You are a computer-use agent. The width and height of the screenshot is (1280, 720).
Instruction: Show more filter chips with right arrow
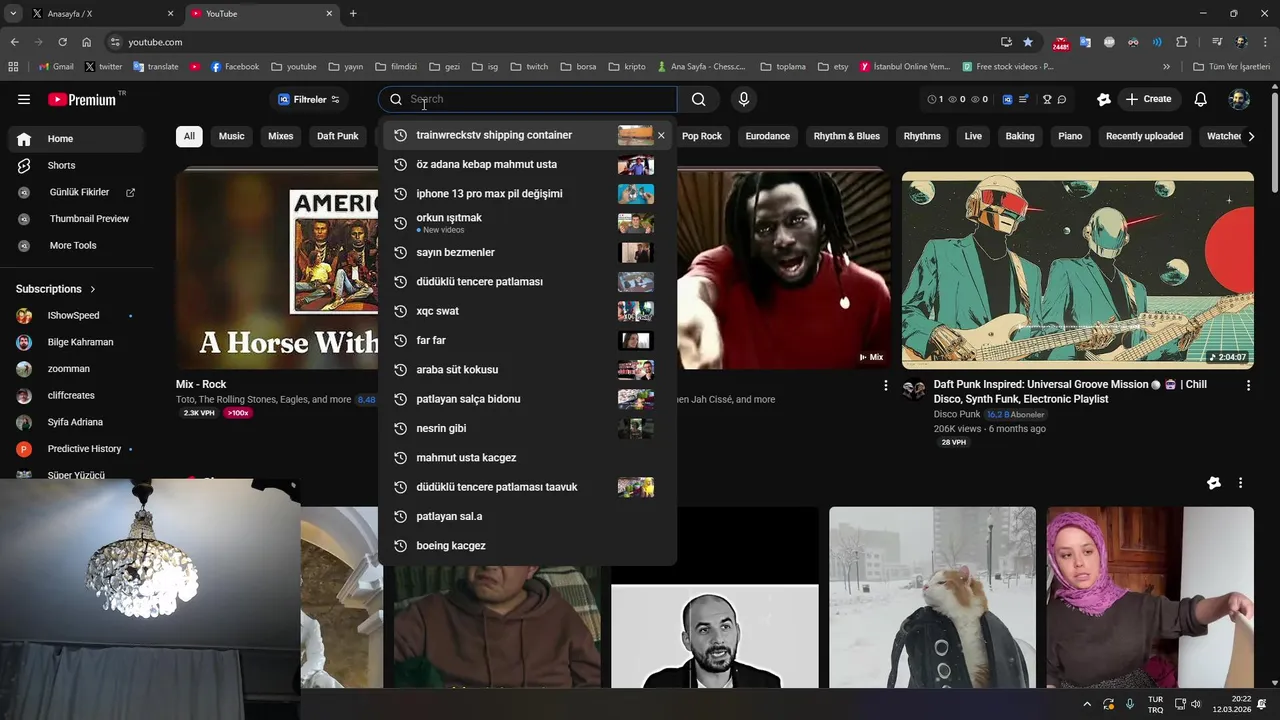pos(1250,136)
